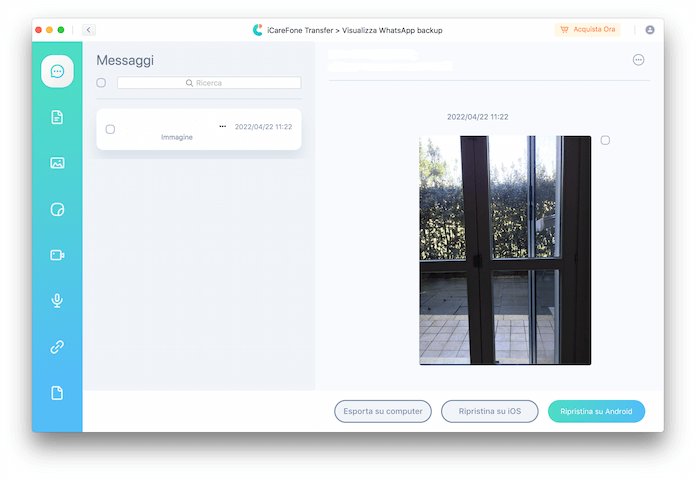The width and height of the screenshot is (696, 478).
Task: Open the Messages chat bubble sidebar icon
Action: (x=57, y=71)
